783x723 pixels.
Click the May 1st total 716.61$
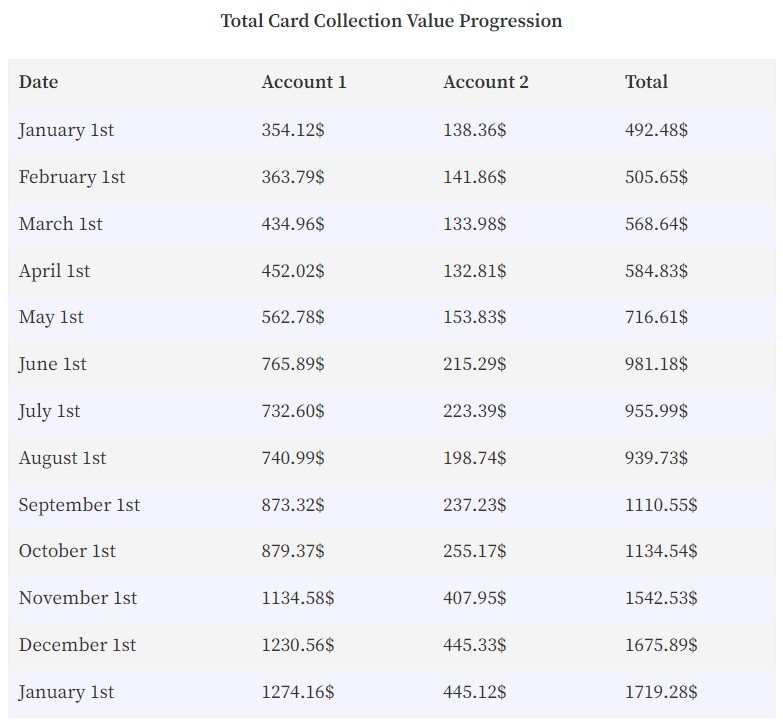pyautogui.click(x=657, y=318)
